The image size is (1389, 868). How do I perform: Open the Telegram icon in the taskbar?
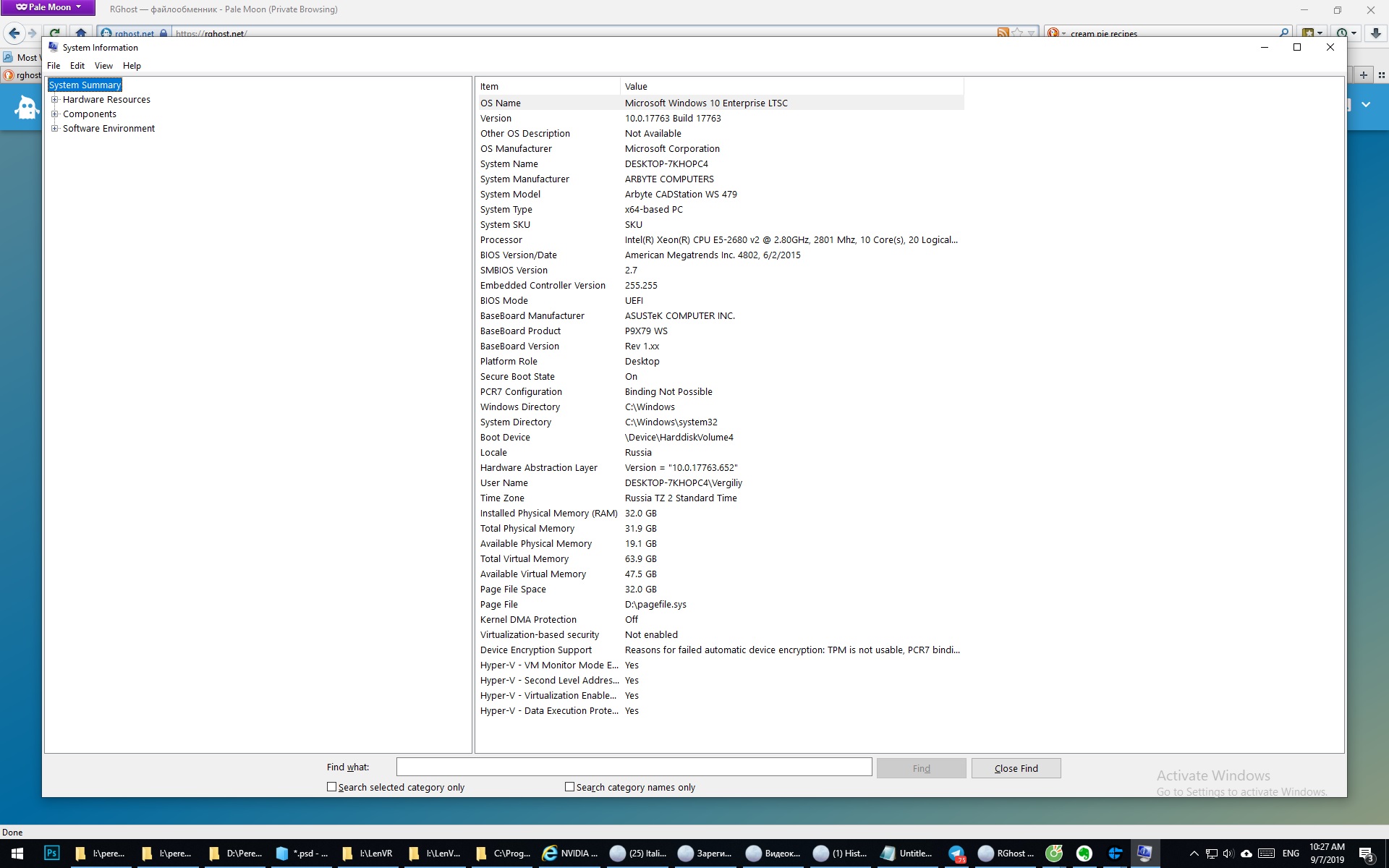coord(956,854)
